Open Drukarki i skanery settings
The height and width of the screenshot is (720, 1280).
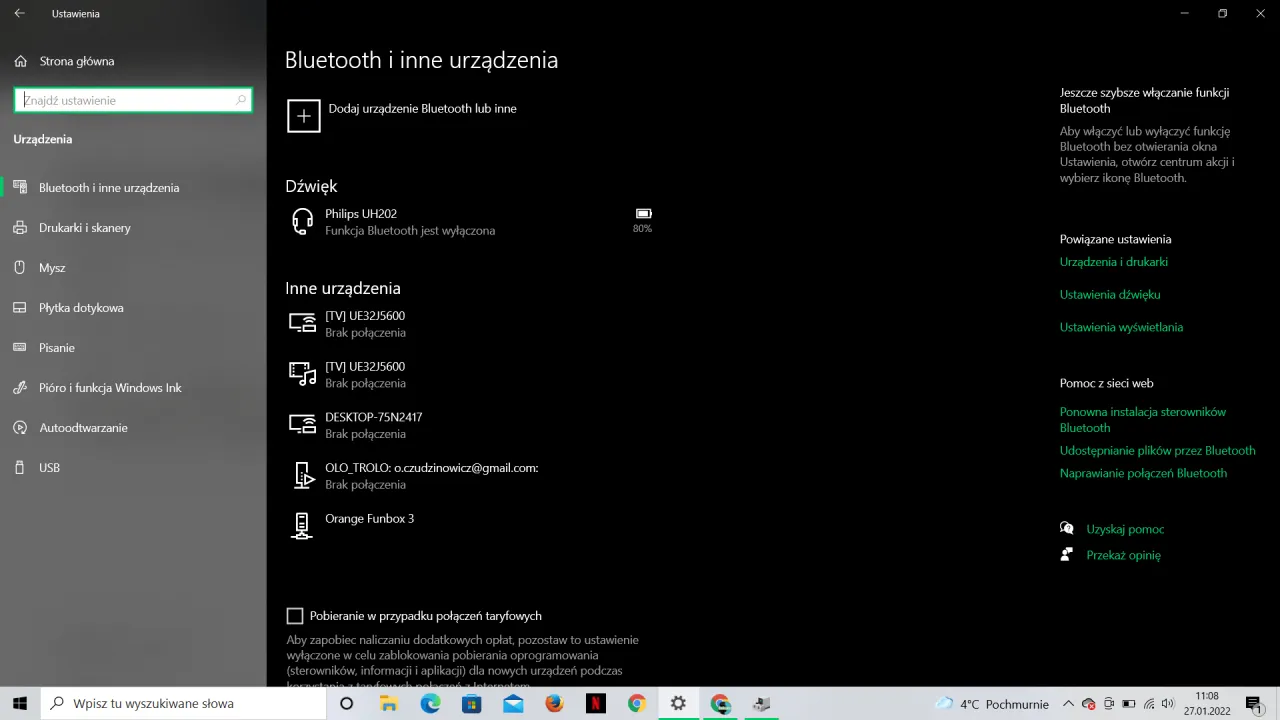point(85,227)
